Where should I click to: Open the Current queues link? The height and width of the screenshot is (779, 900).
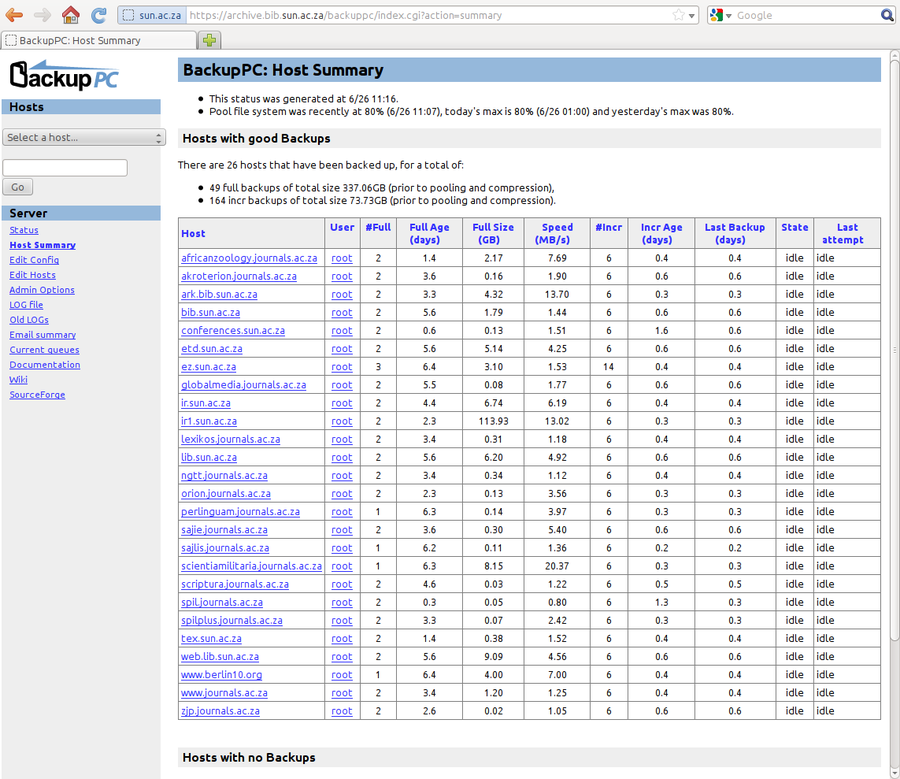coord(44,350)
